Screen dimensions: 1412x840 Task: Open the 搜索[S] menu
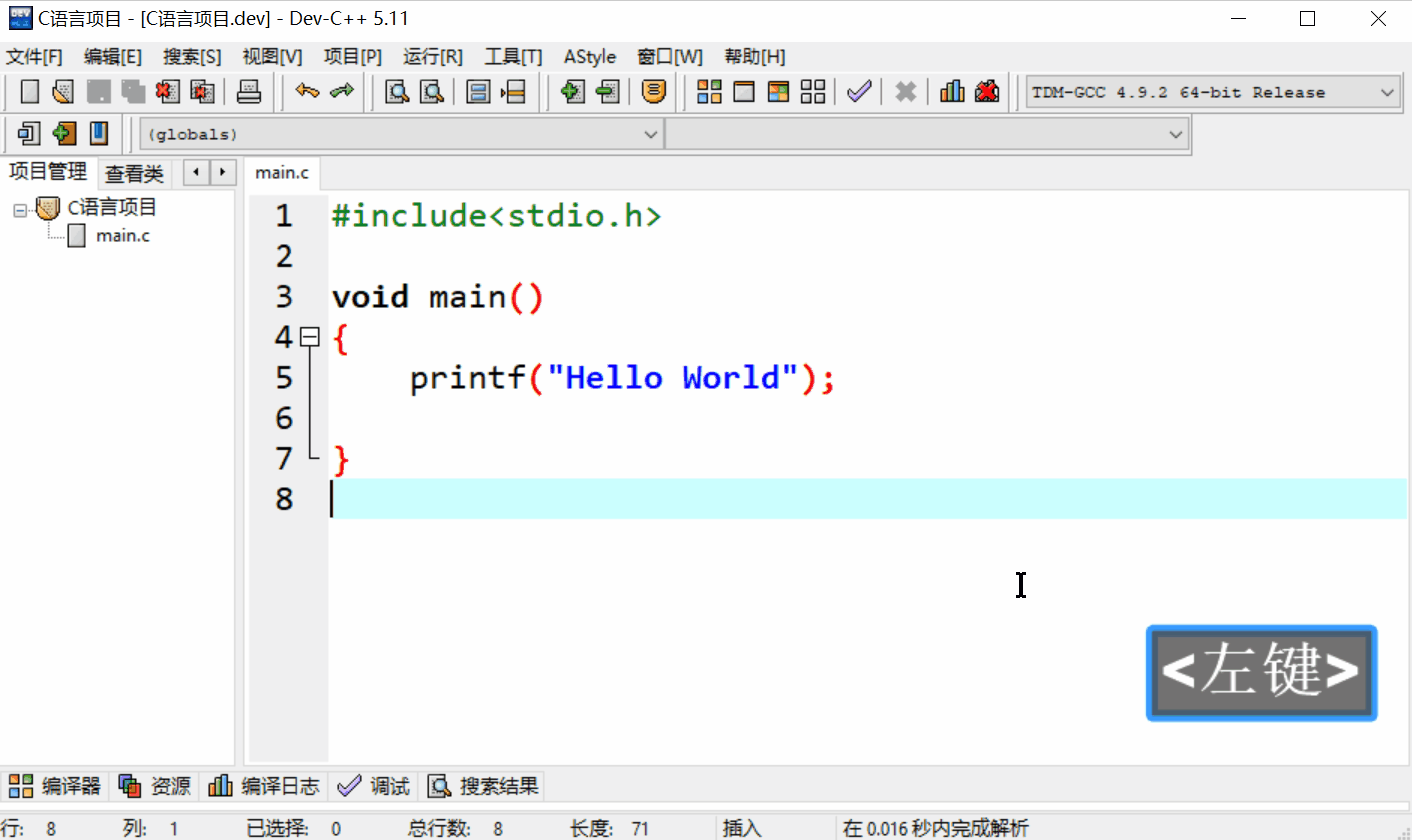pyautogui.click(x=192, y=57)
